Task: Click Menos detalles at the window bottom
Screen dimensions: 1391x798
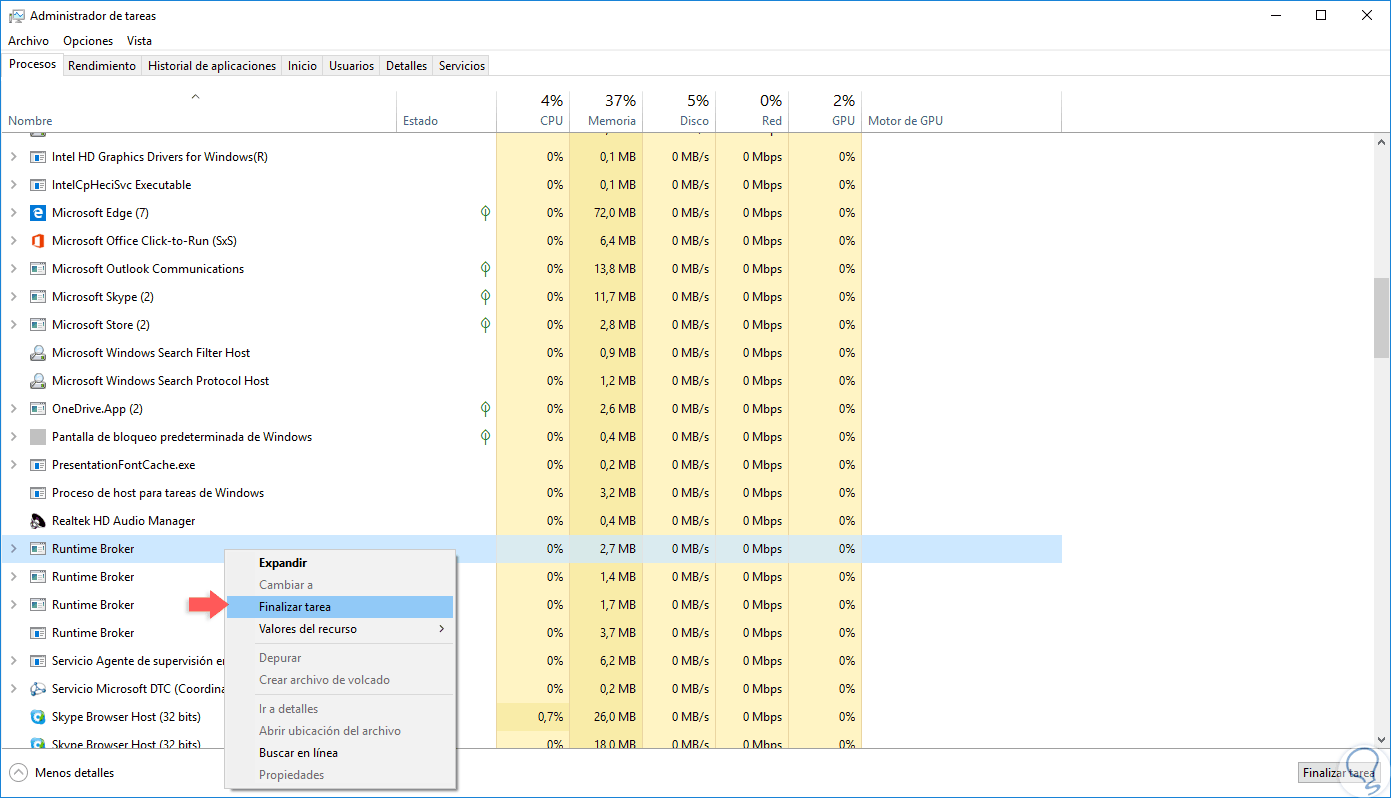Action: 62,773
